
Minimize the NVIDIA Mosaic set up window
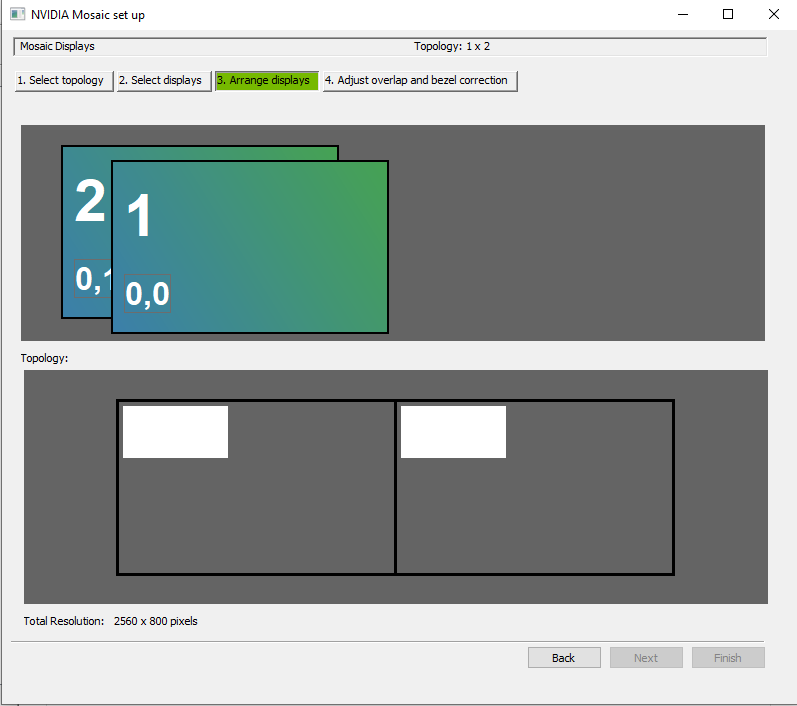click(x=683, y=14)
